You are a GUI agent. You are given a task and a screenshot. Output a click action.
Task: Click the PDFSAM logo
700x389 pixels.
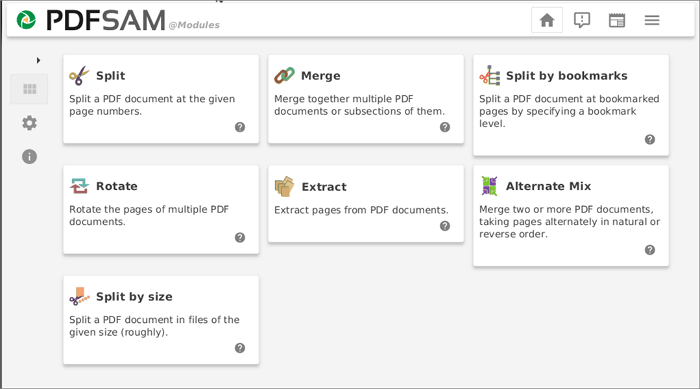[x=26, y=20]
